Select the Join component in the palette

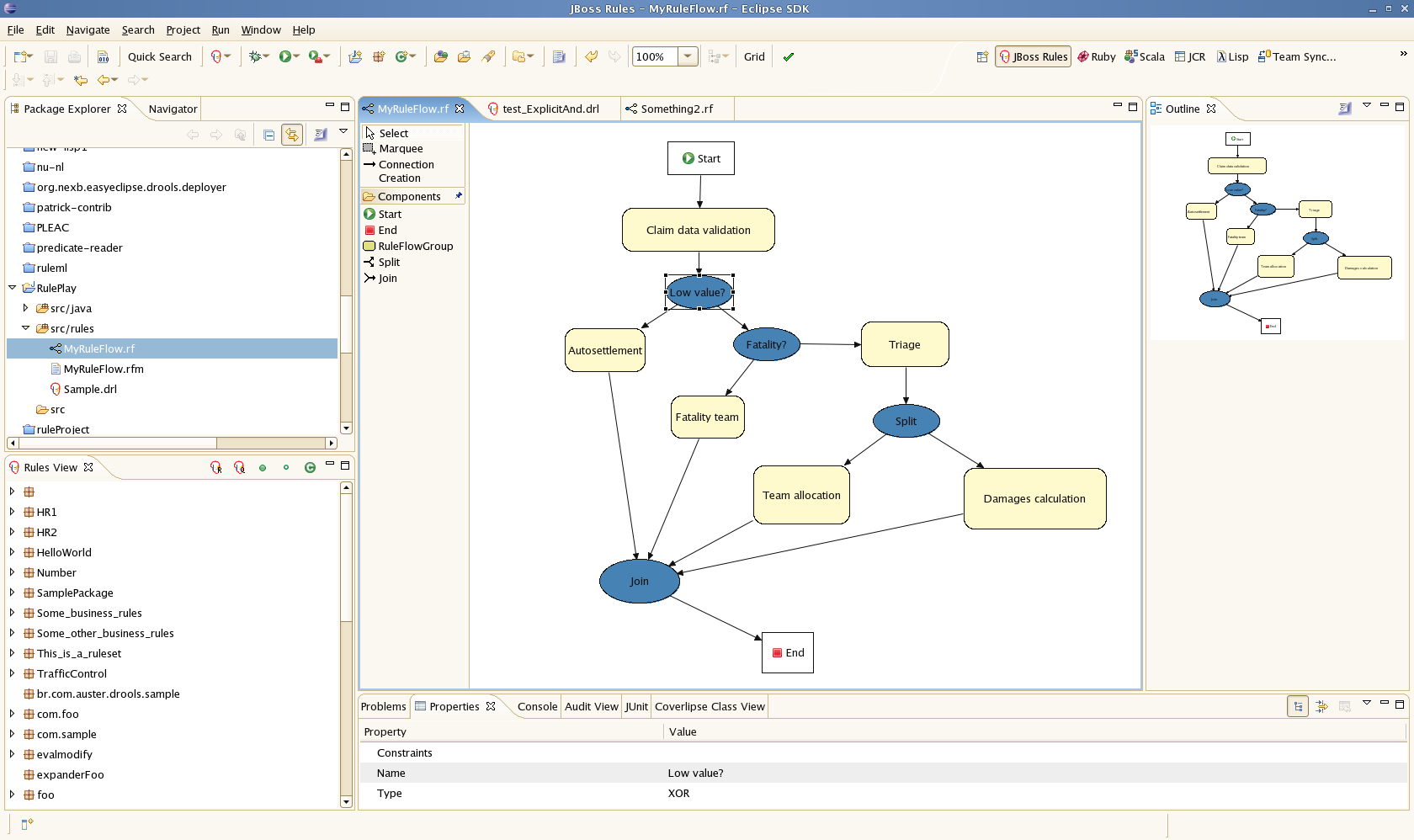386,279
